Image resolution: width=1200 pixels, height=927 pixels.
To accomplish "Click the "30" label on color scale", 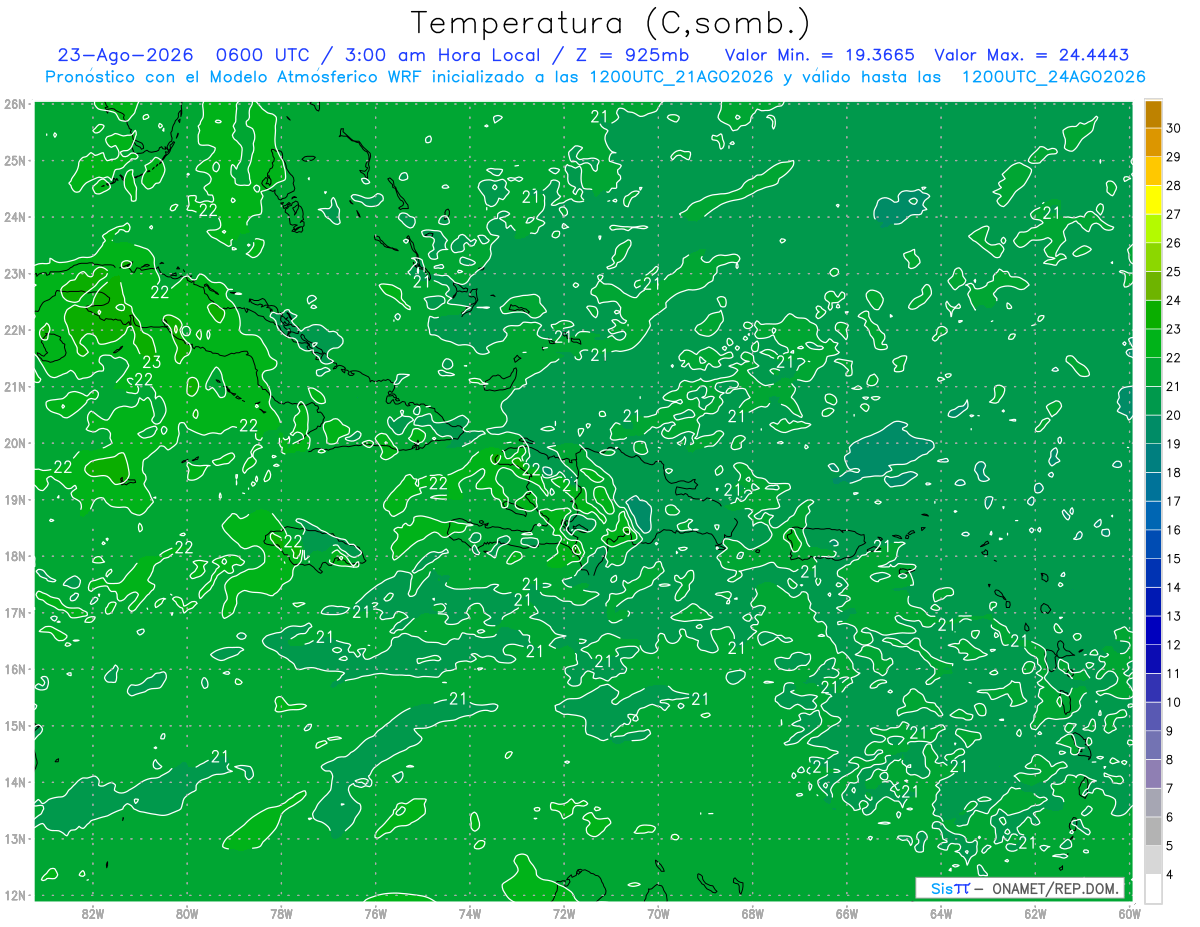I will tap(1174, 127).
